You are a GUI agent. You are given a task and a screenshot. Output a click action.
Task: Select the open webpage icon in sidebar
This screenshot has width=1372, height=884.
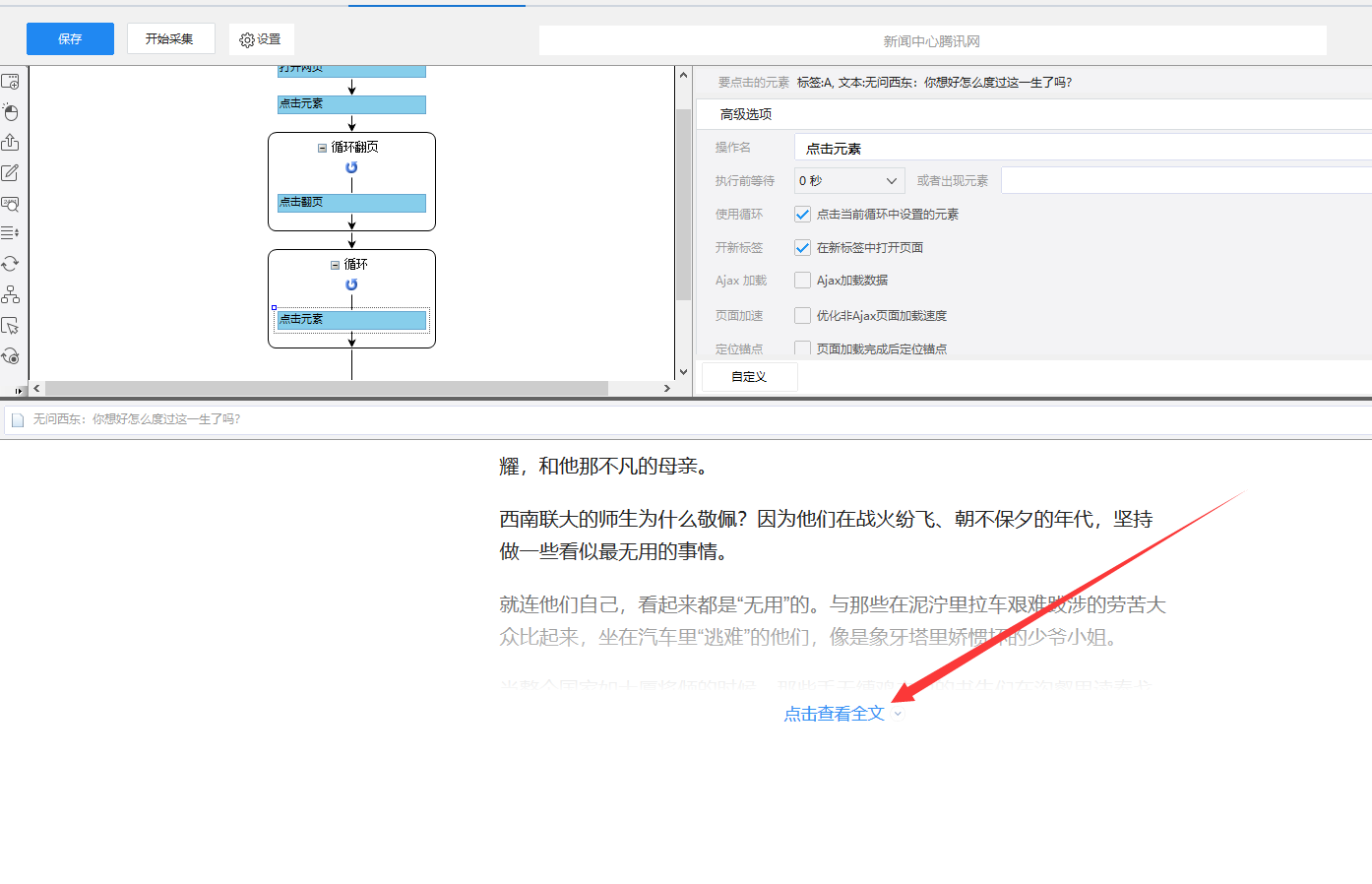(x=11, y=82)
